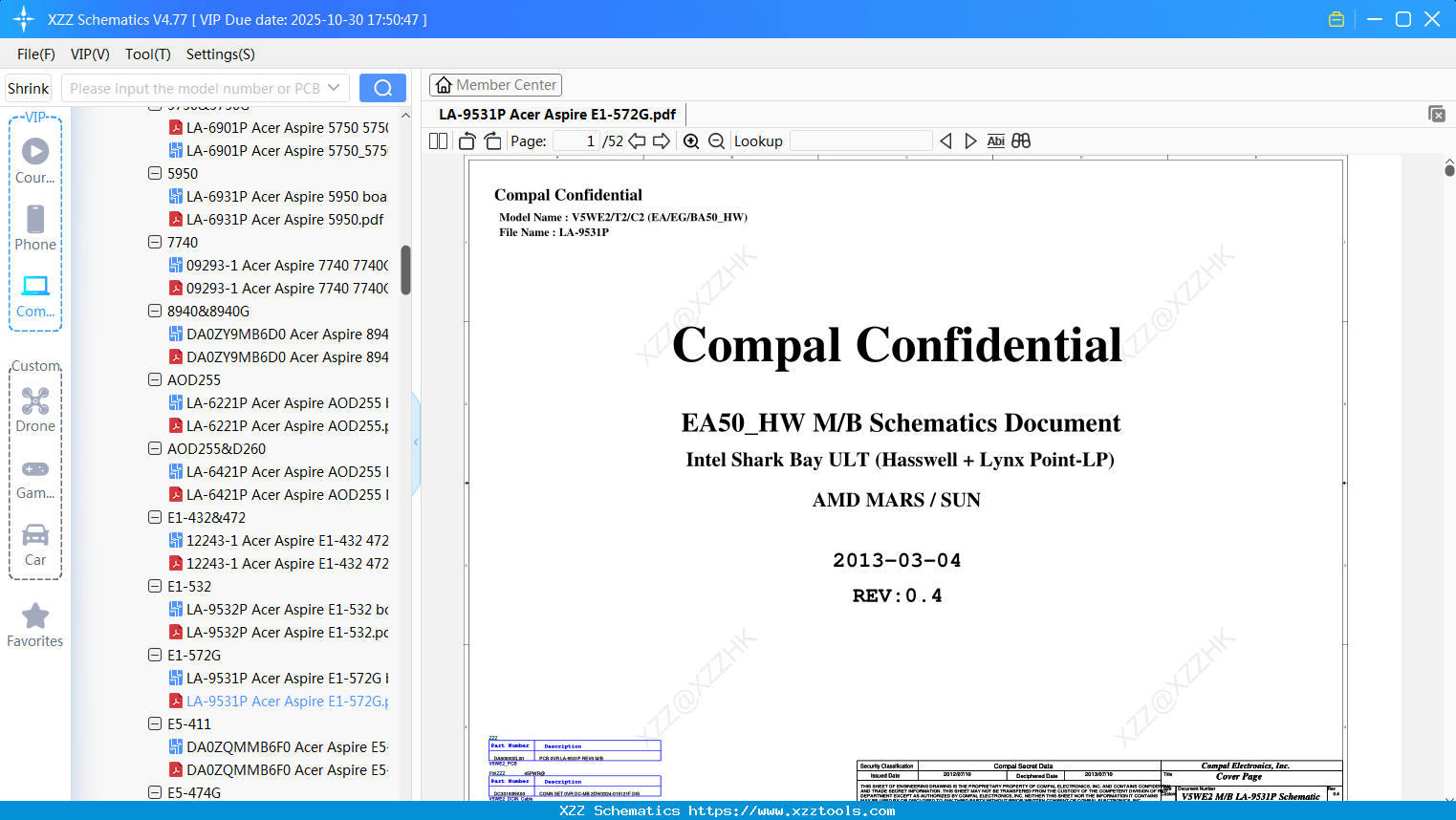Open DA0ZY9MB6D0 Acer Aspire board-view file
1456x820 pixels.
[278, 334]
